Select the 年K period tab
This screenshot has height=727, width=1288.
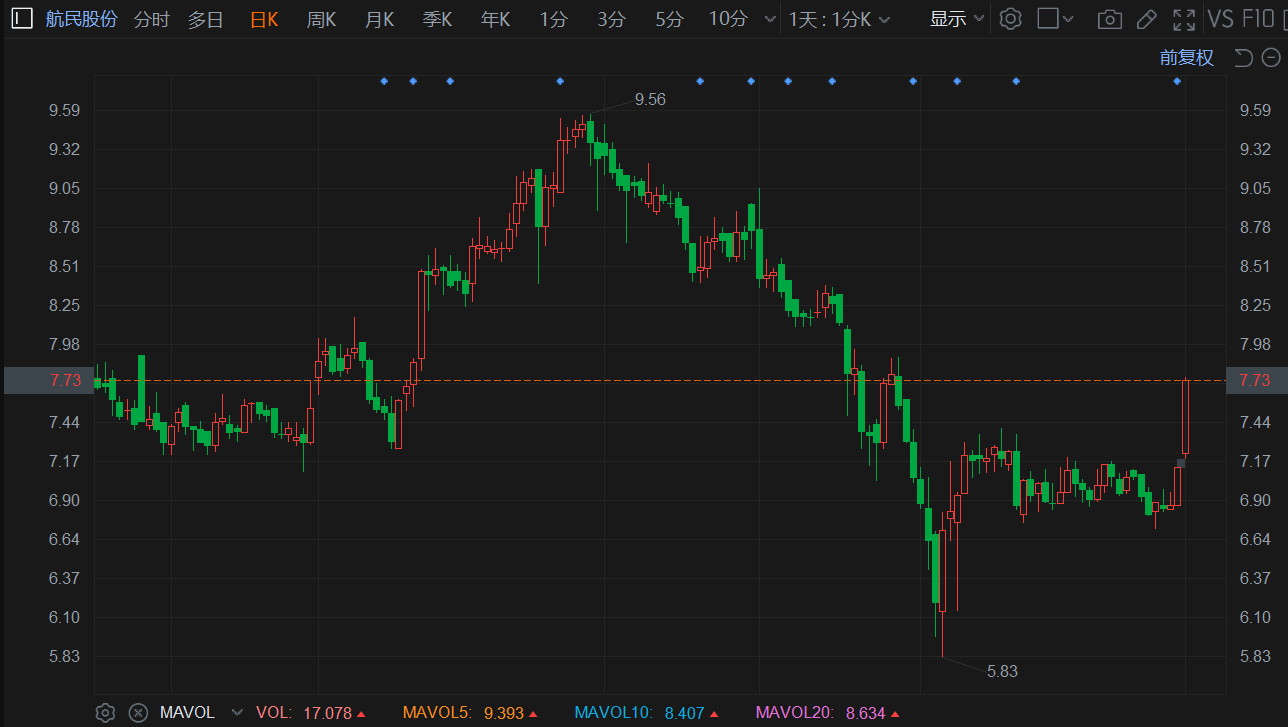[x=495, y=19]
